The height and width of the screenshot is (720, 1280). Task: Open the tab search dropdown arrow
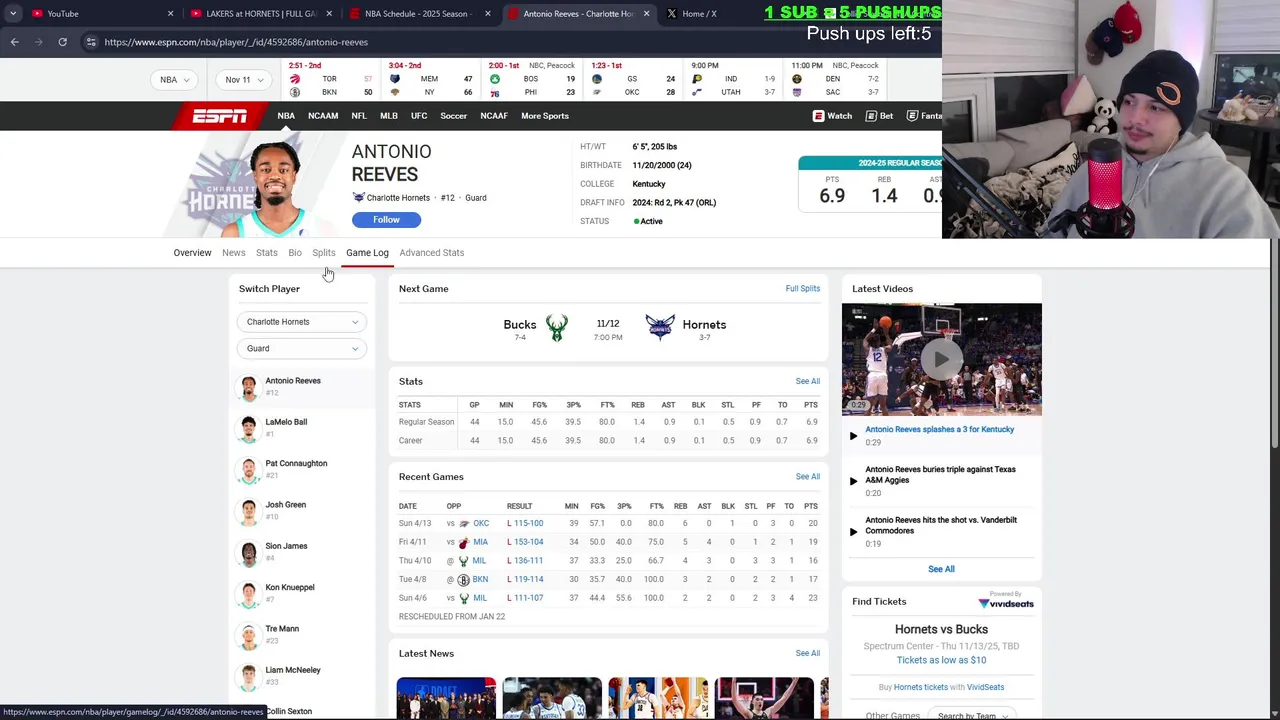(x=13, y=13)
